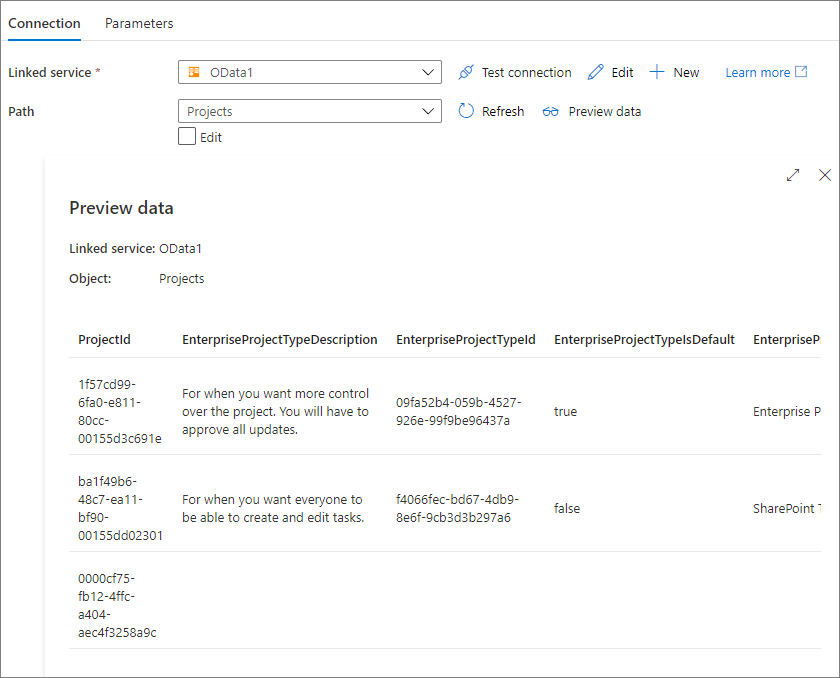Click the ProjectId column header
The image size is (840, 678).
click(104, 339)
